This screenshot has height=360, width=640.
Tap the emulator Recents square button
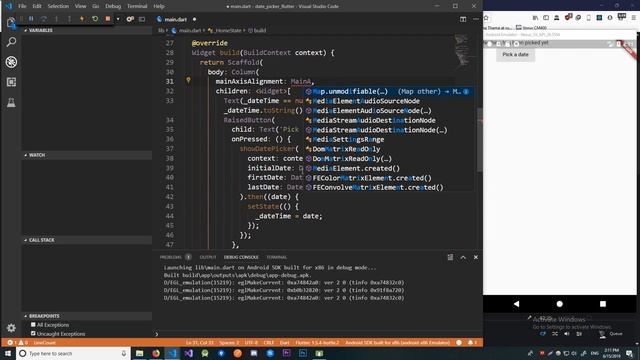602,304
